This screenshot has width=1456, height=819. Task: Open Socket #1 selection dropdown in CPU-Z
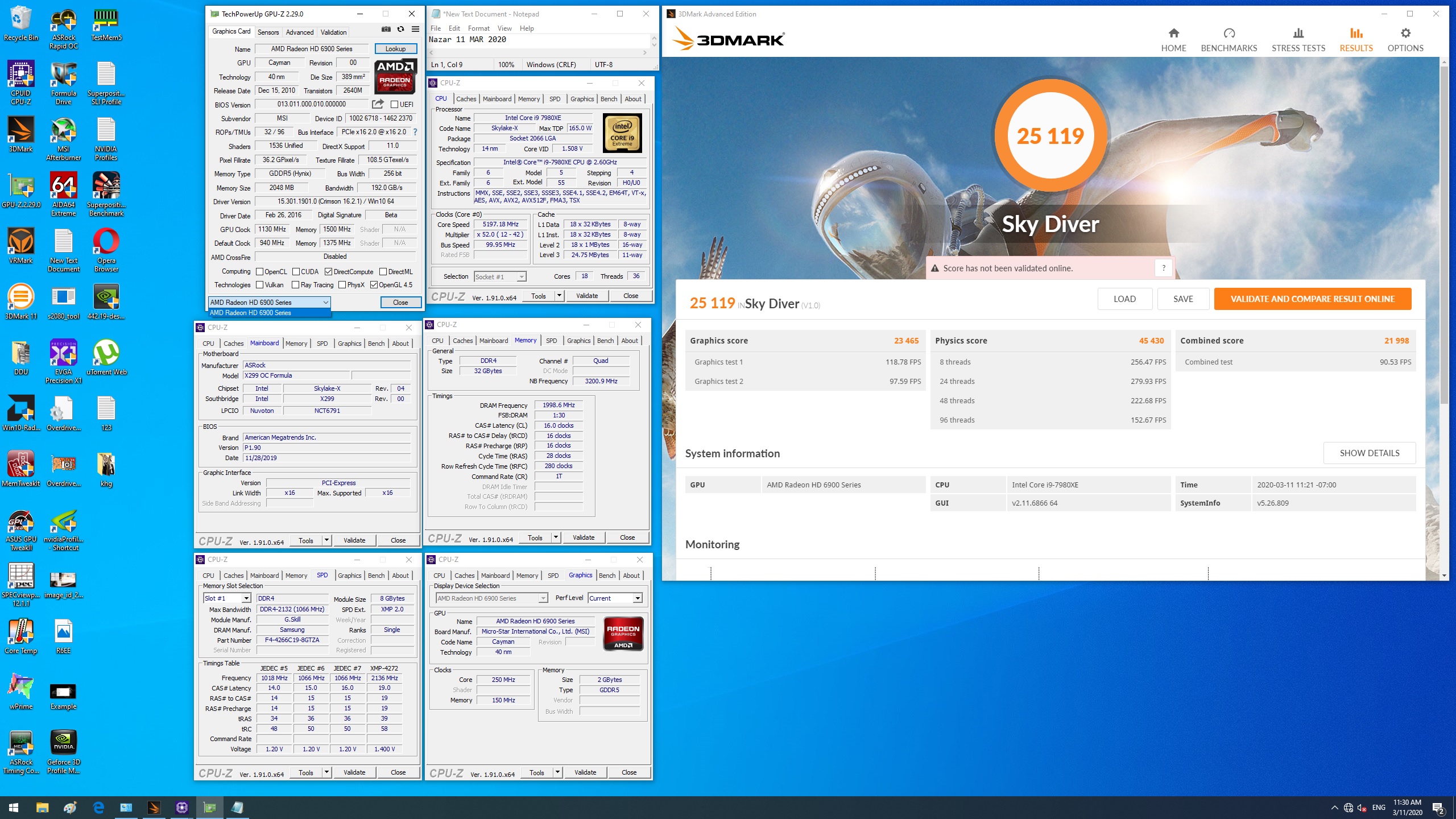(x=500, y=276)
